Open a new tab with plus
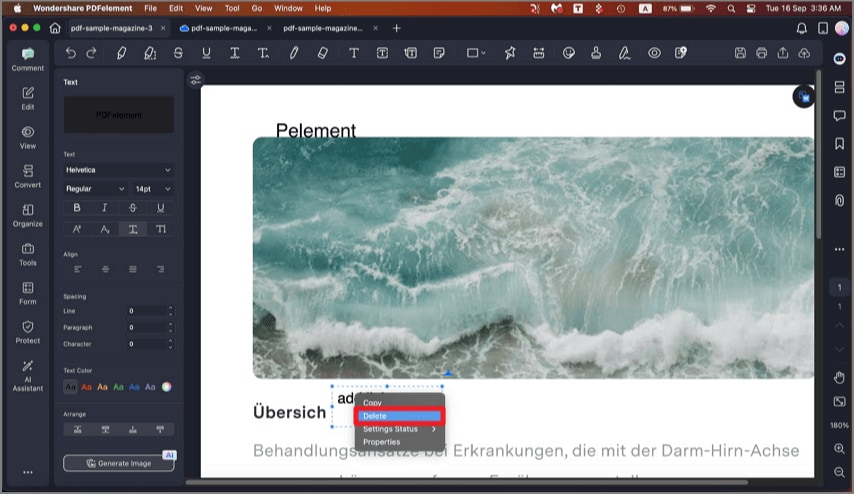The width and height of the screenshot is (854, 494). point(396,28)
